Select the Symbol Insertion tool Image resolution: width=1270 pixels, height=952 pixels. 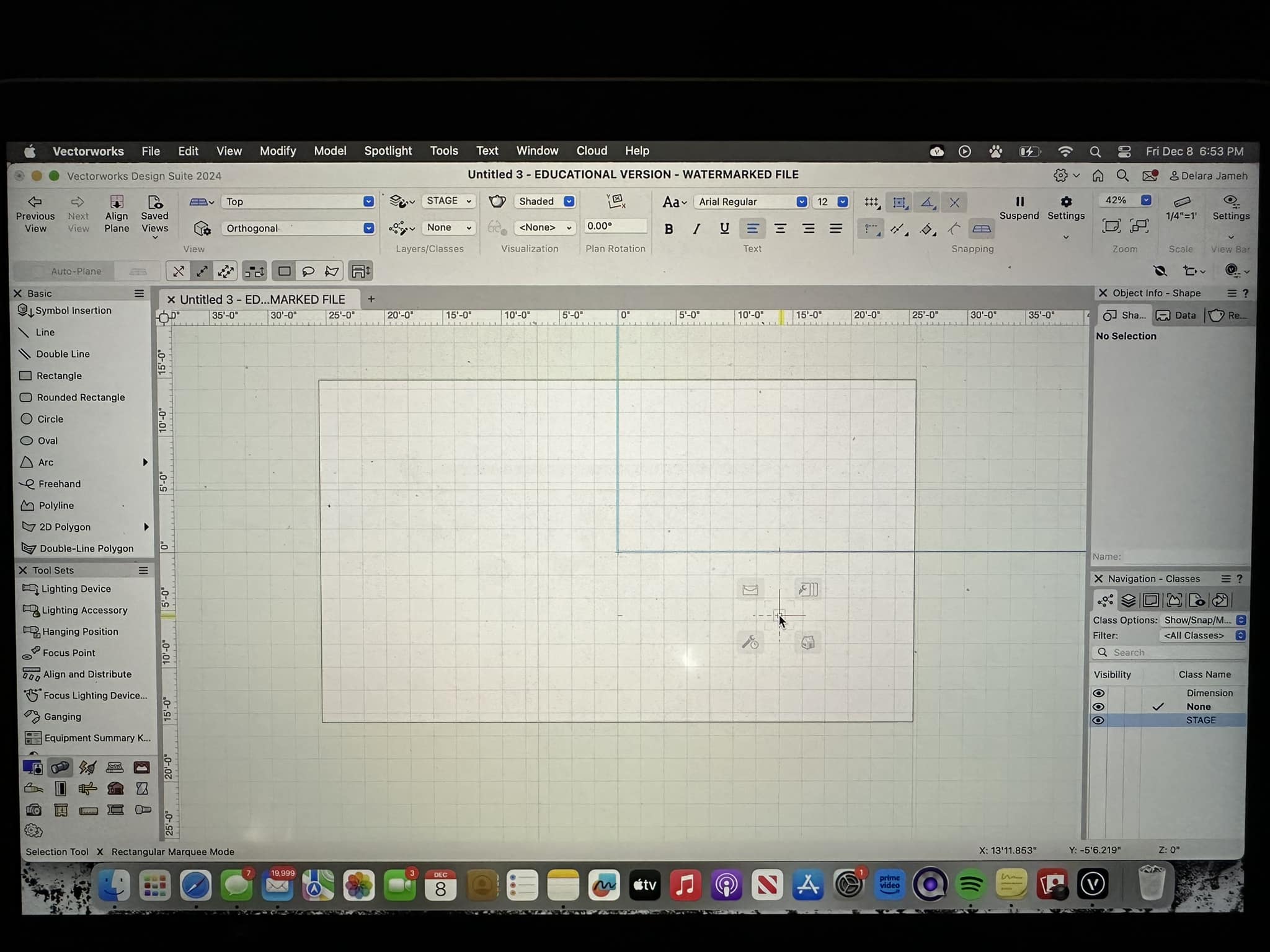coord(65,311)
